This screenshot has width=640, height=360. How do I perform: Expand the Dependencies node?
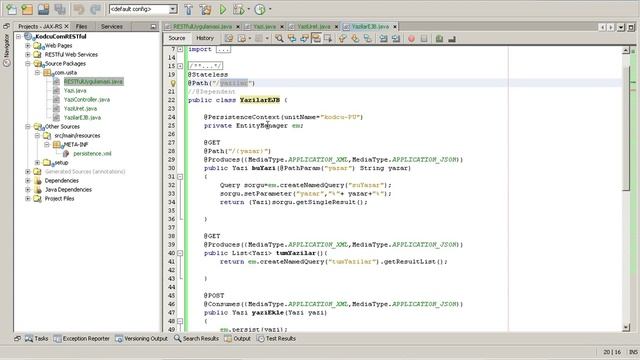pos(28,180)
